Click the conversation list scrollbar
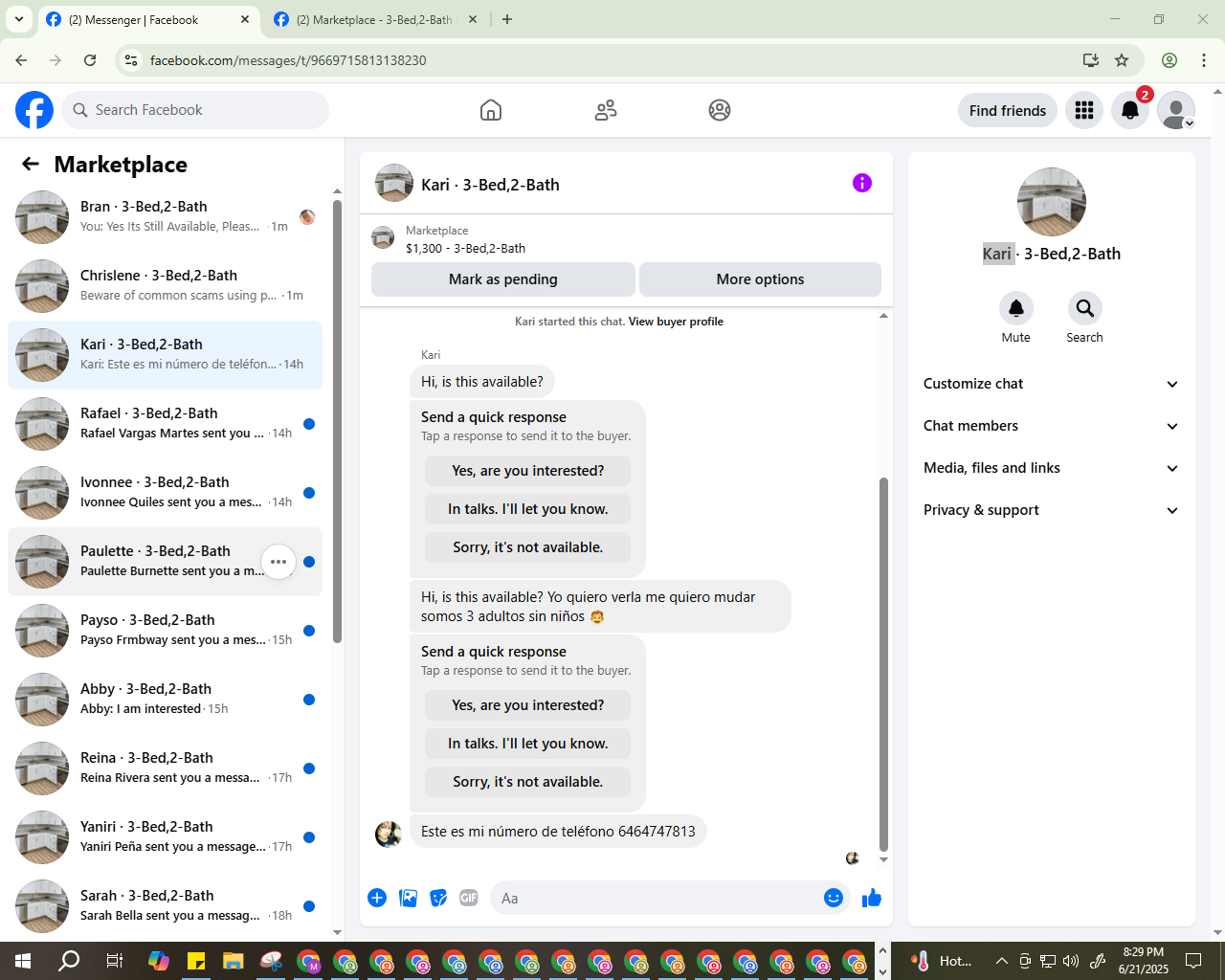Viewport: 1225px width, 980px height. pyautogui.click(x=337, y=421)
